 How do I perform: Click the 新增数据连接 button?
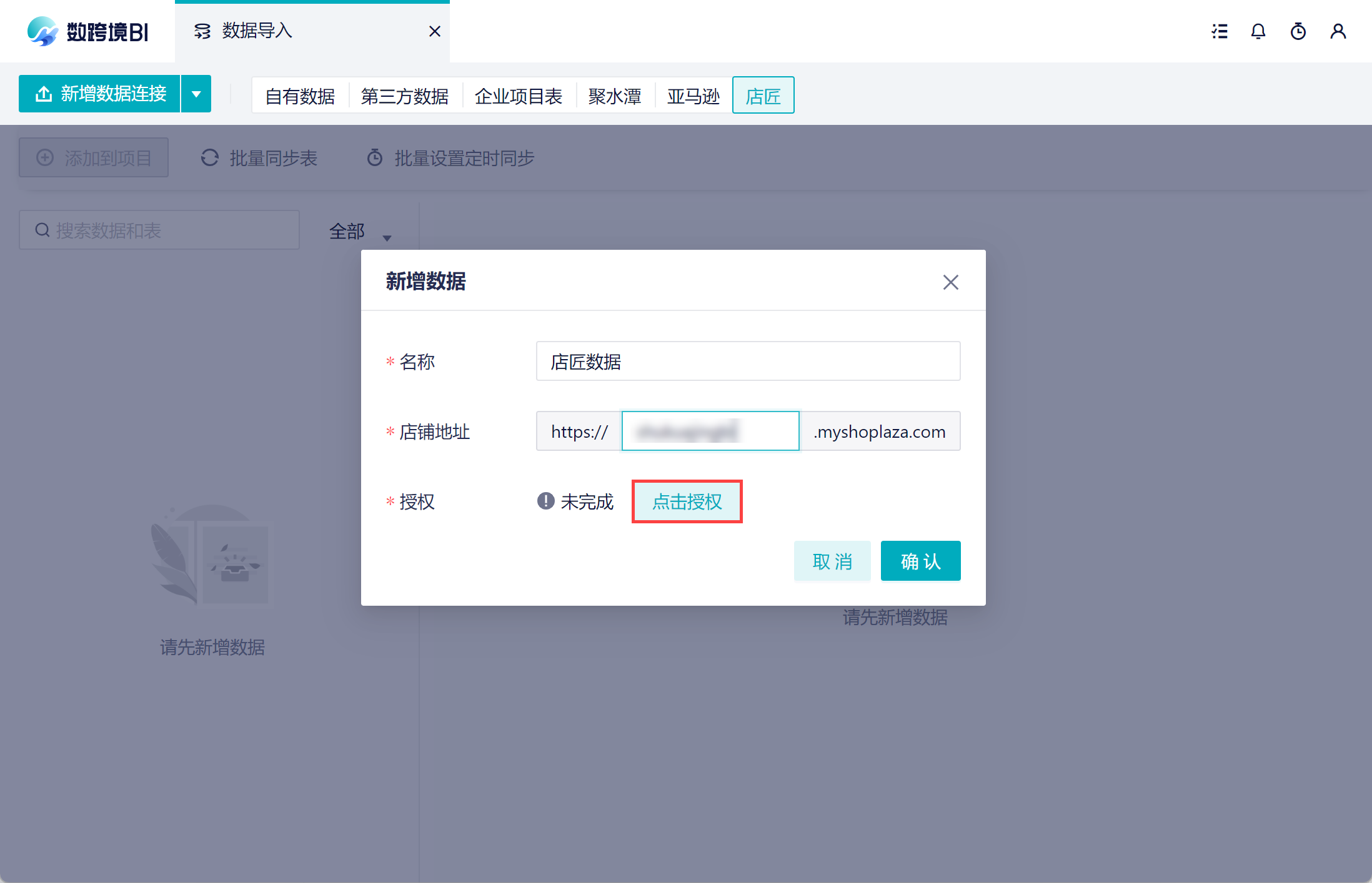click(x=100, y=94)
